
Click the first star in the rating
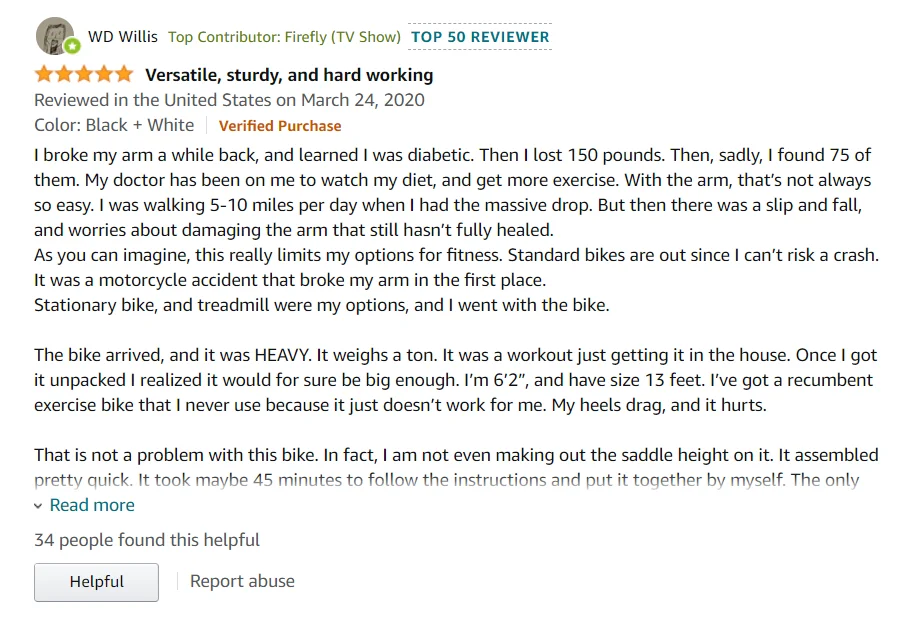[44, 74]
